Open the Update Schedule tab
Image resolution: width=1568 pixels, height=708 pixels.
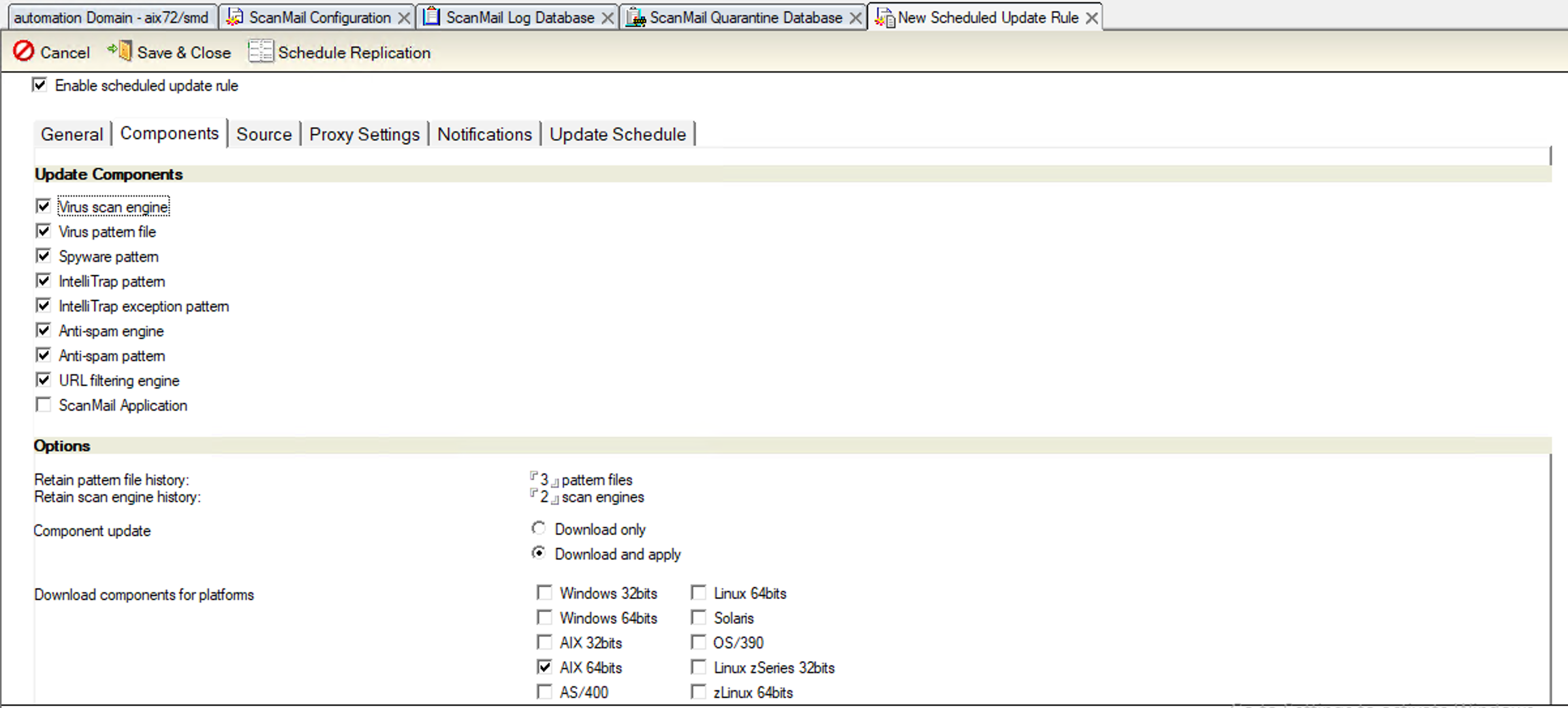pos(618,134)
